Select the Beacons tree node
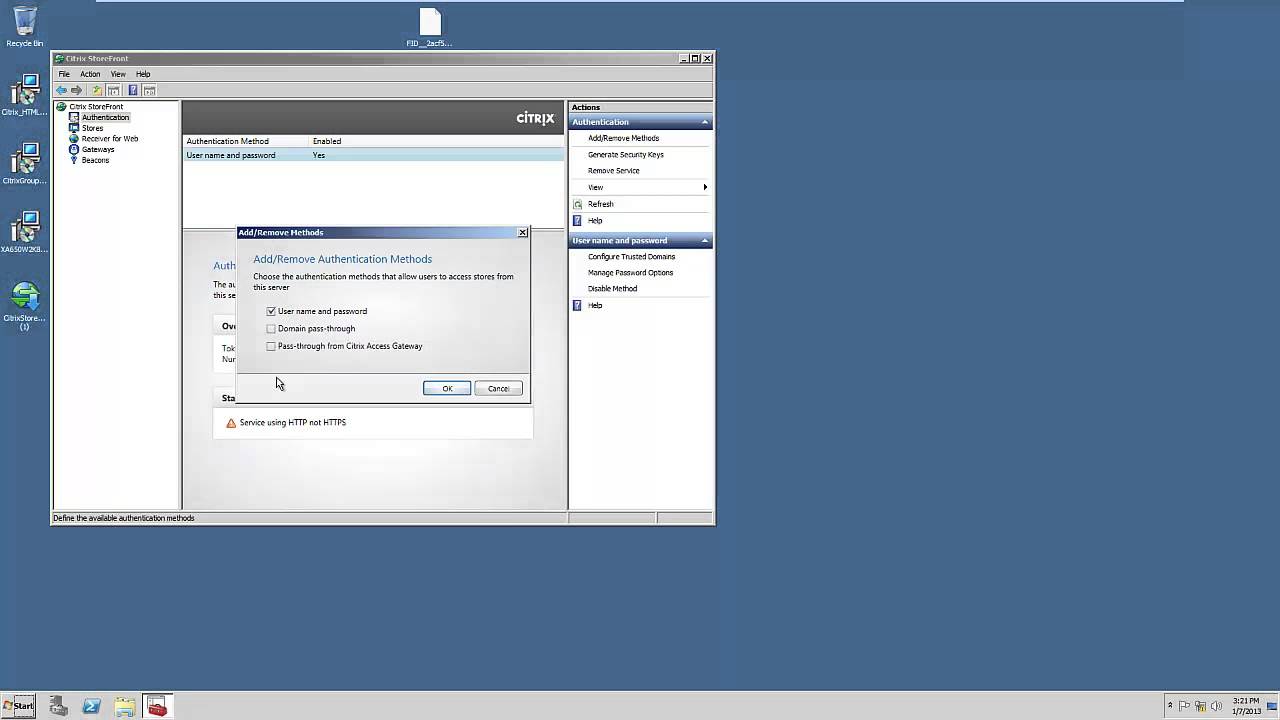This screenshot has width=1280, height=720. pos(95,160)
